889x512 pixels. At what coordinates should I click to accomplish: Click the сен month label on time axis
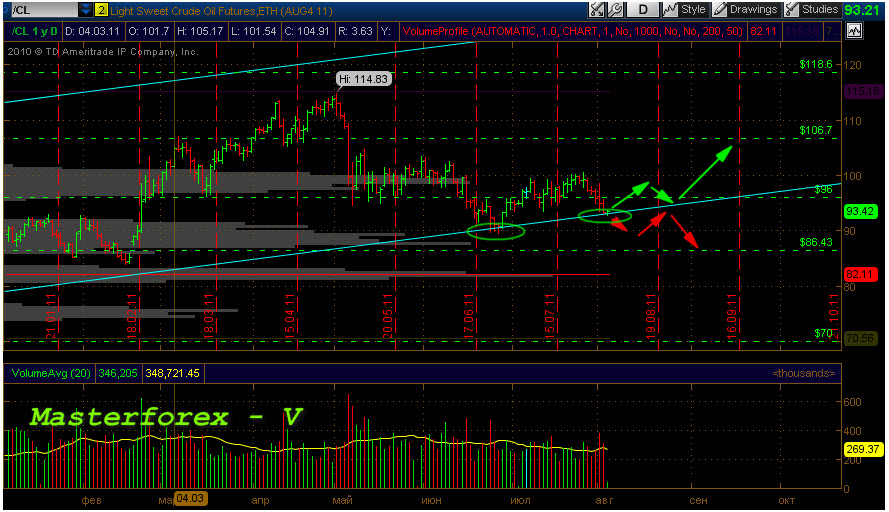click(698, 500)
